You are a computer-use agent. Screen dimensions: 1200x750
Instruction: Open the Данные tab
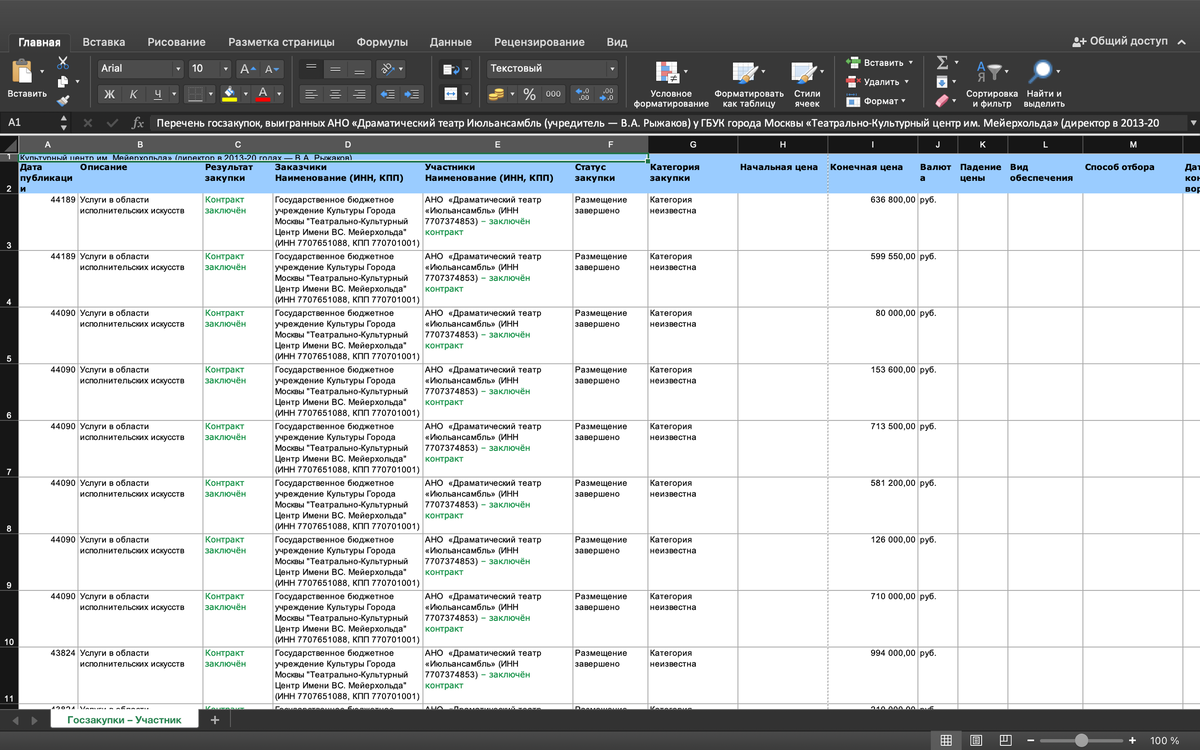(x=450, y=42)
